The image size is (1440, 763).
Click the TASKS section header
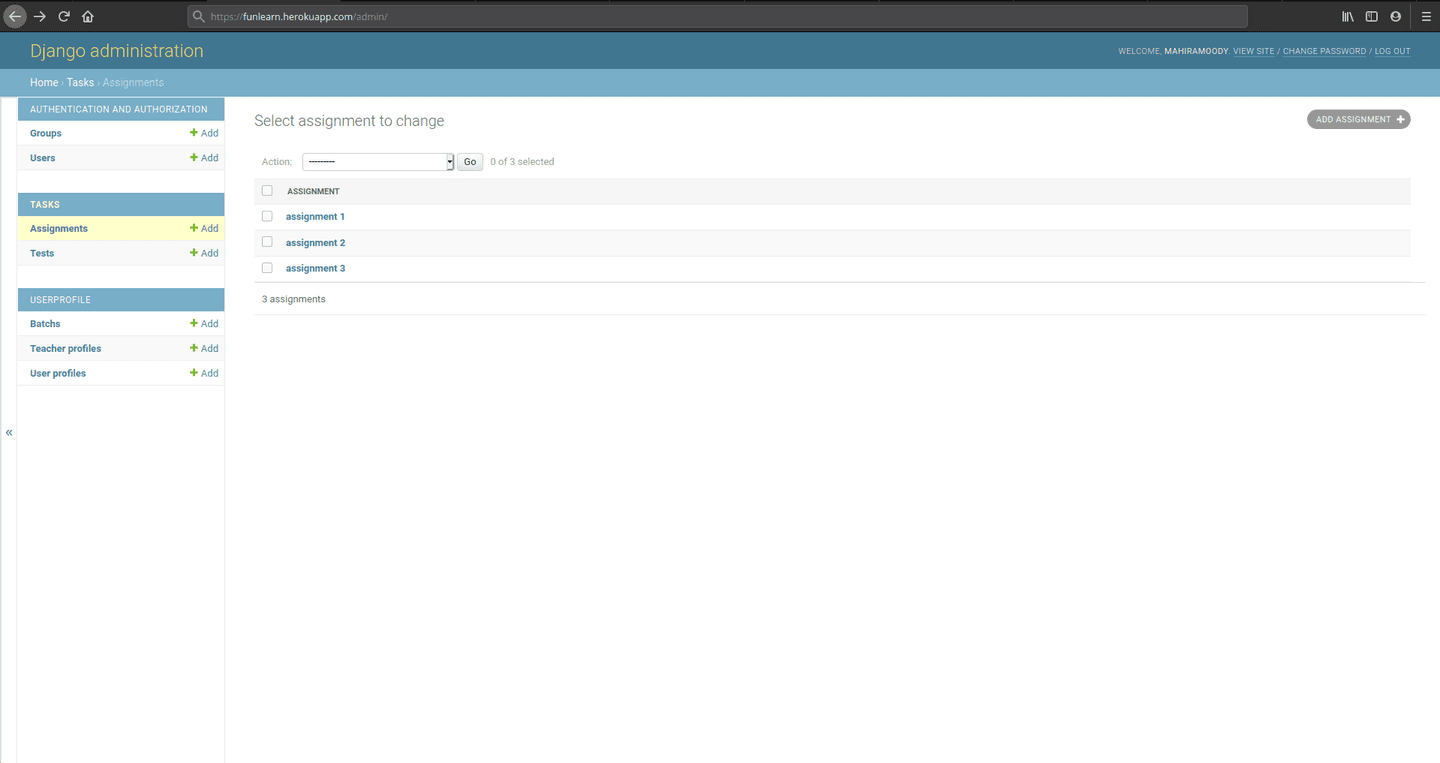(x=45, y=204)
